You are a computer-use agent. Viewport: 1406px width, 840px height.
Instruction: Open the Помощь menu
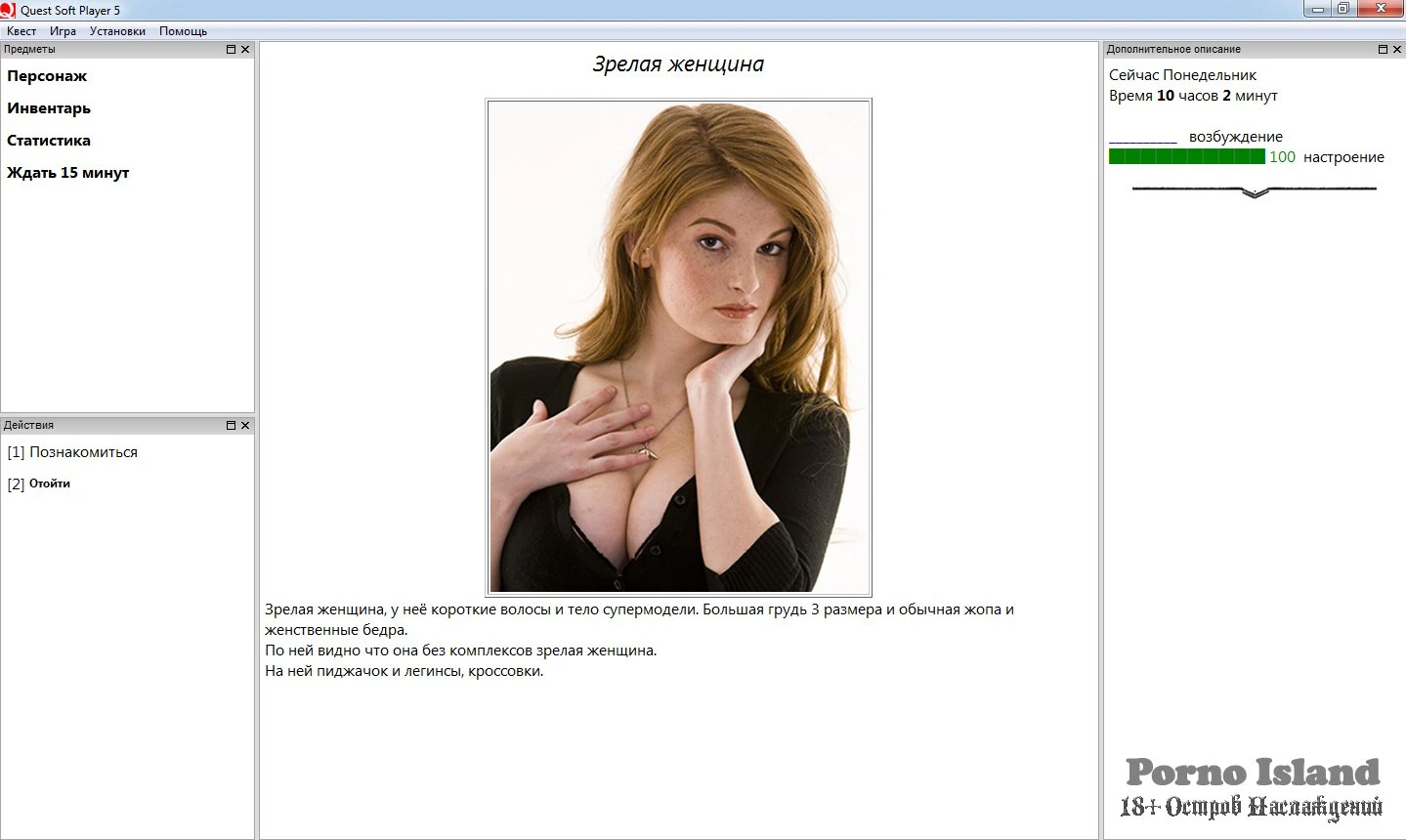pos(183,31)
